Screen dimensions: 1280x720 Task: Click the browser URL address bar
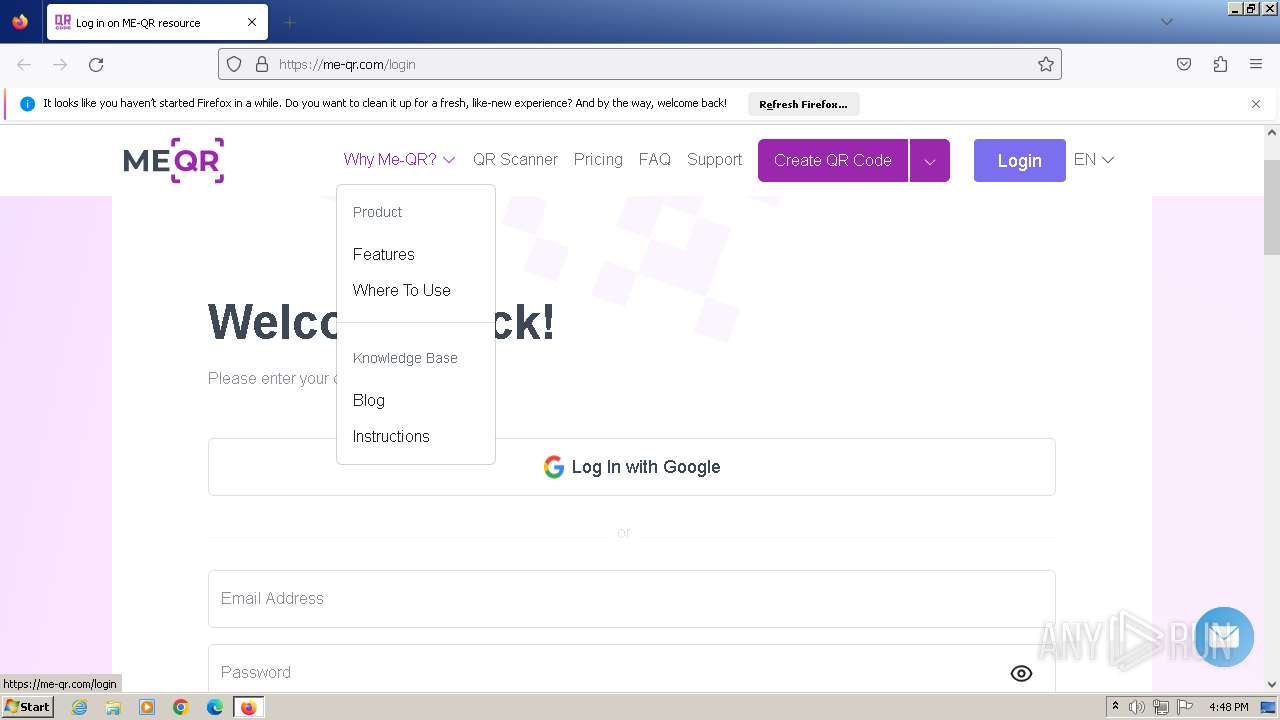(640, 64)
